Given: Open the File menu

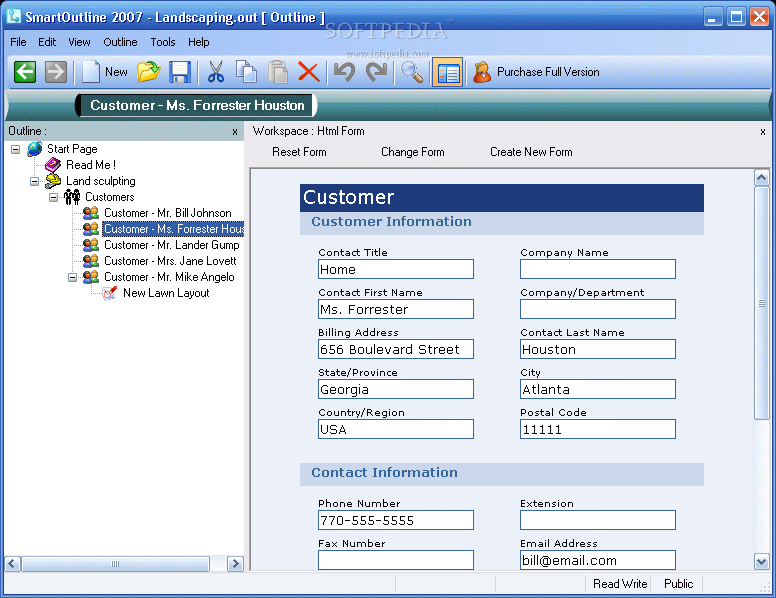Looking at the screenshot, I should (18, 42).
